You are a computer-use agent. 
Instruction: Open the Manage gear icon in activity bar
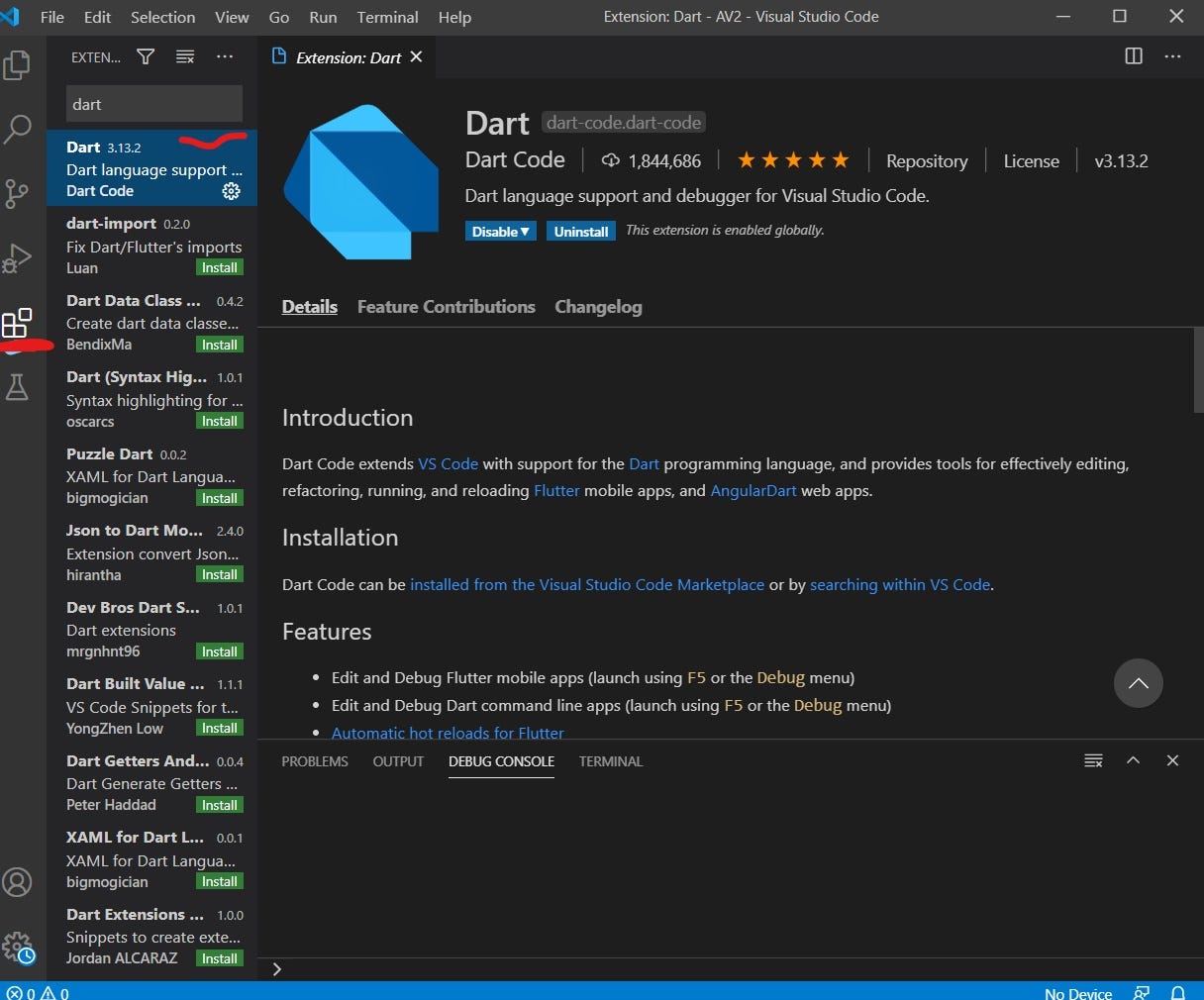coord(17,948)
